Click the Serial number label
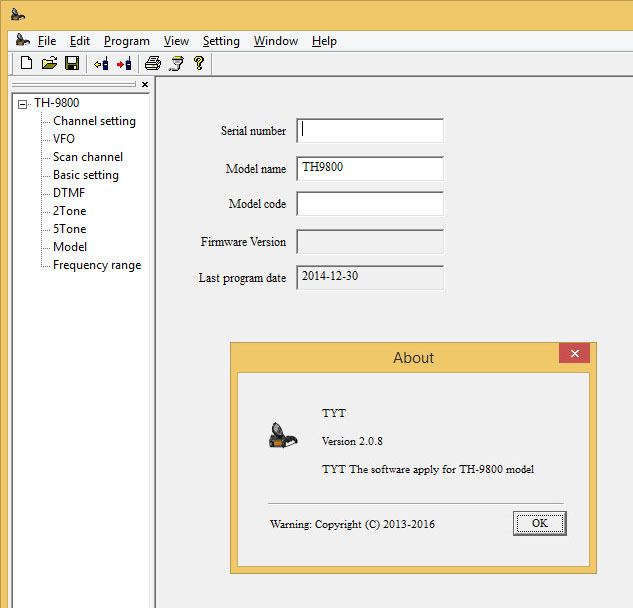 coord(253,131)
